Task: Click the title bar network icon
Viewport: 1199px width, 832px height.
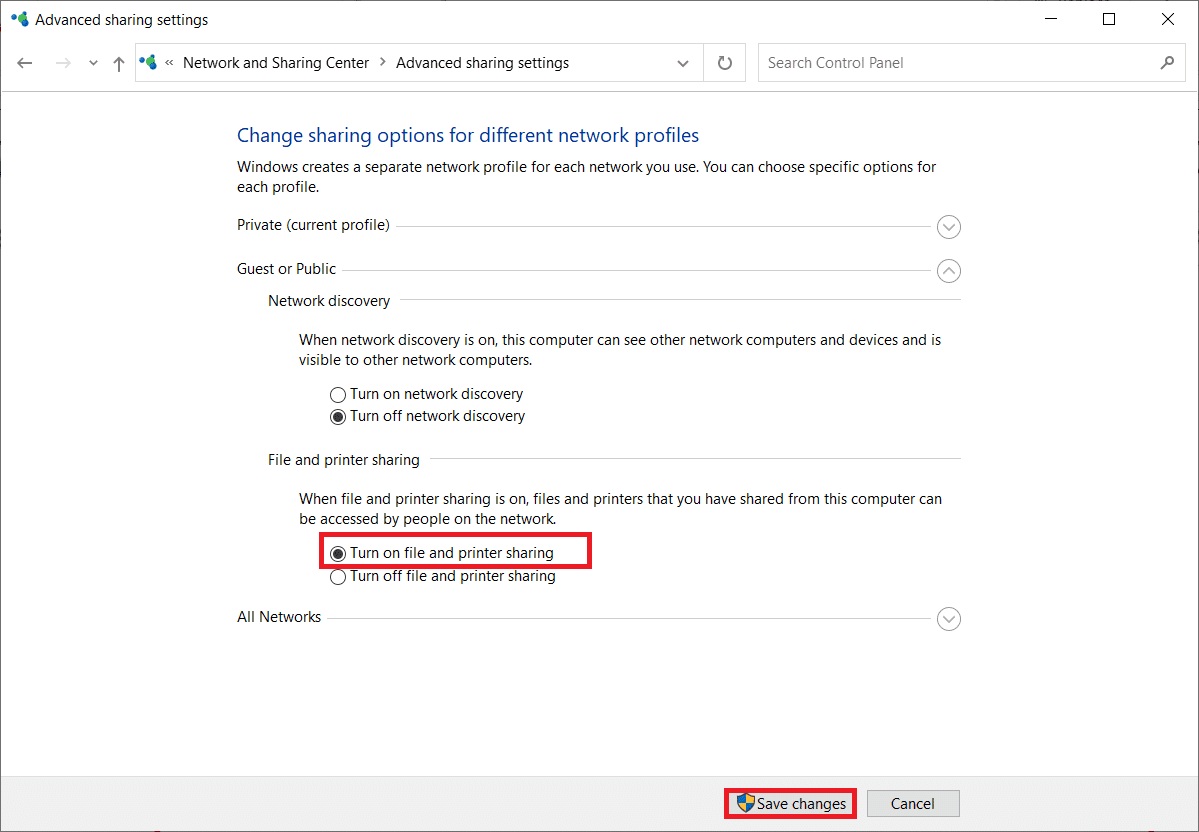Action: tap(19, 19)
